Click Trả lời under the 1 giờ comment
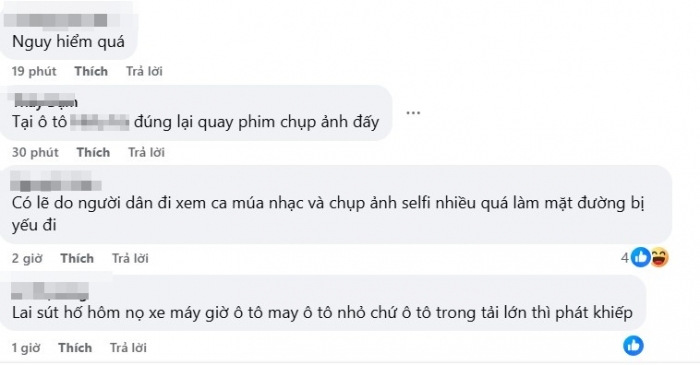 click(x=129, y=348)
